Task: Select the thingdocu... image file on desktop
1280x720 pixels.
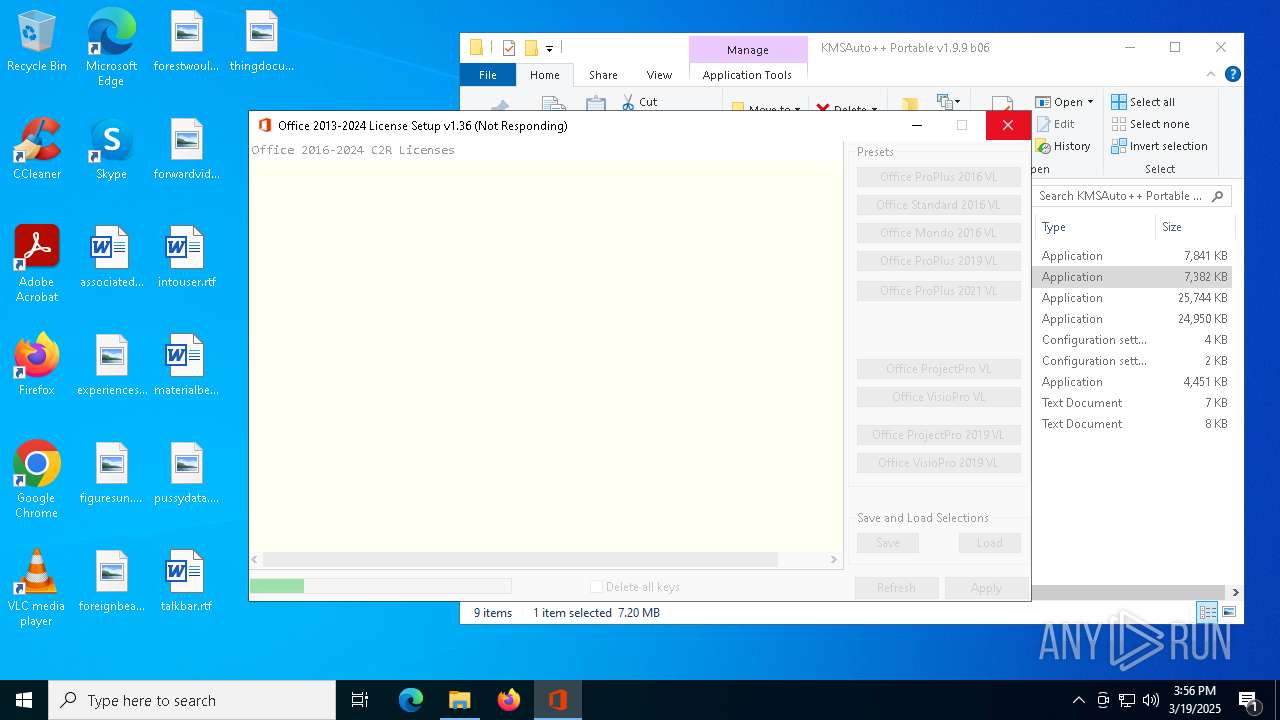Action: [x=261, y=42]
